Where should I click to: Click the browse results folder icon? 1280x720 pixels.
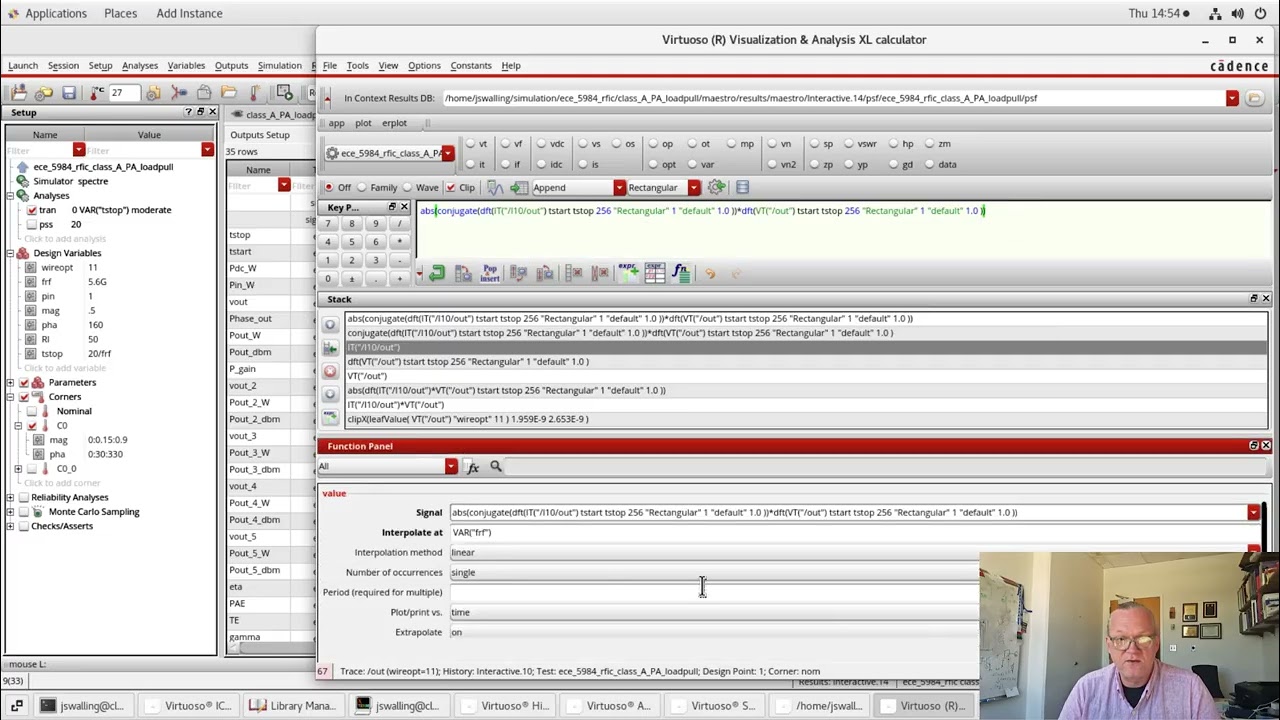point(1255,98)
